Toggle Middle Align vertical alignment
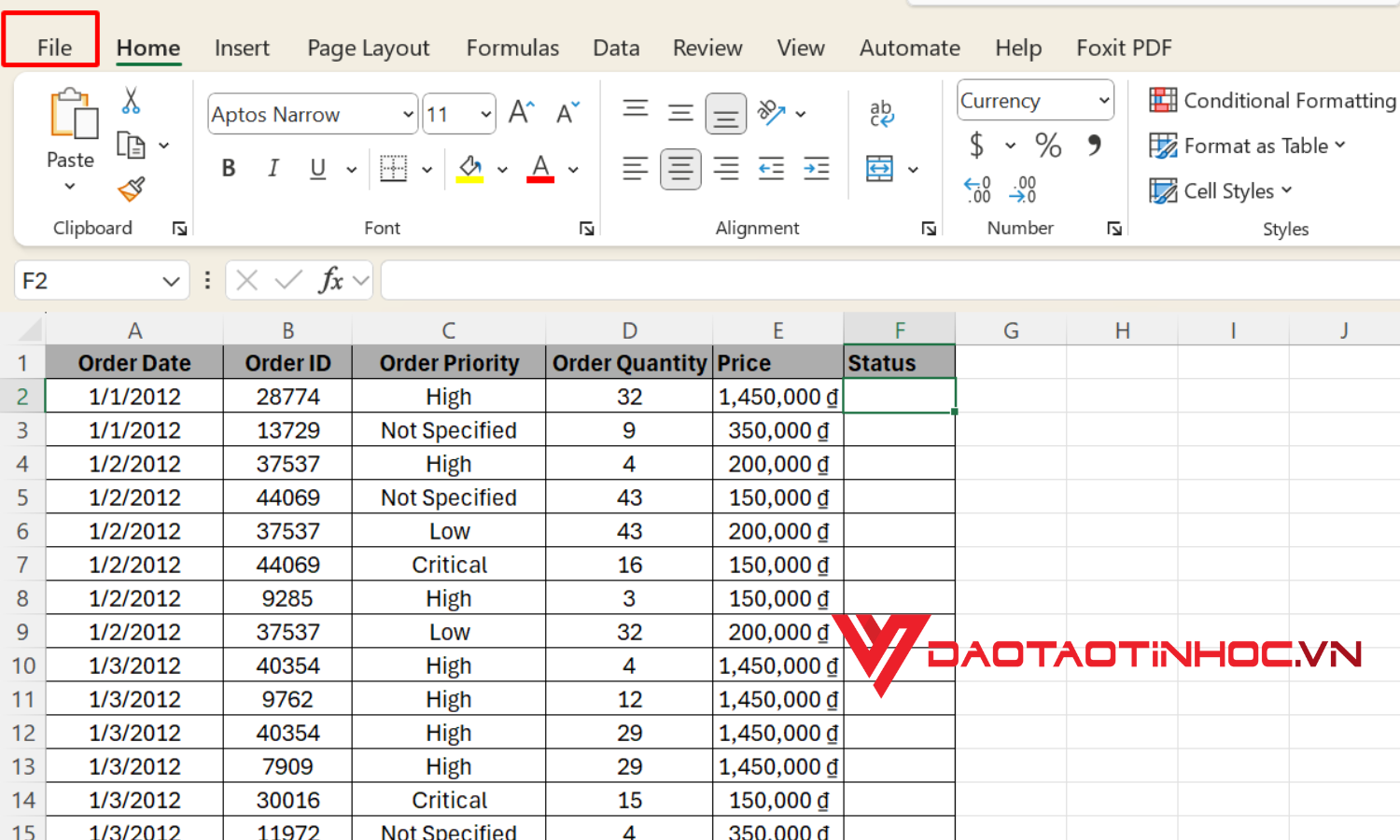1400x840 pixels. coord(680,113)
